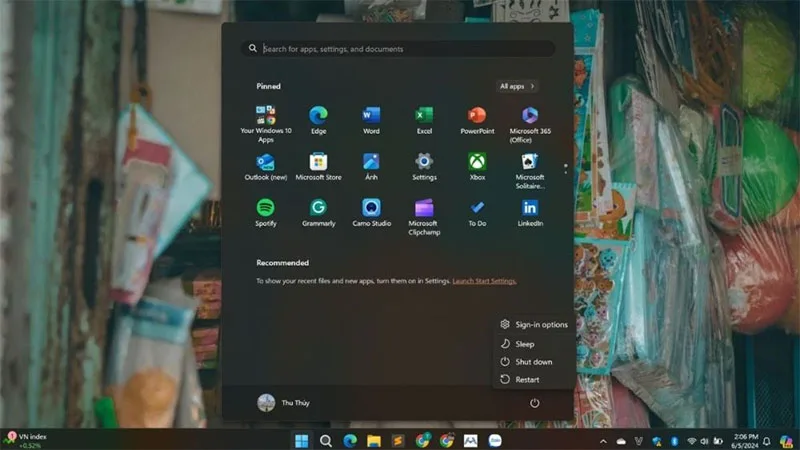Open the Thu Thủy user account button
Screen dimensions: 800x450
(x=284, y=403)
